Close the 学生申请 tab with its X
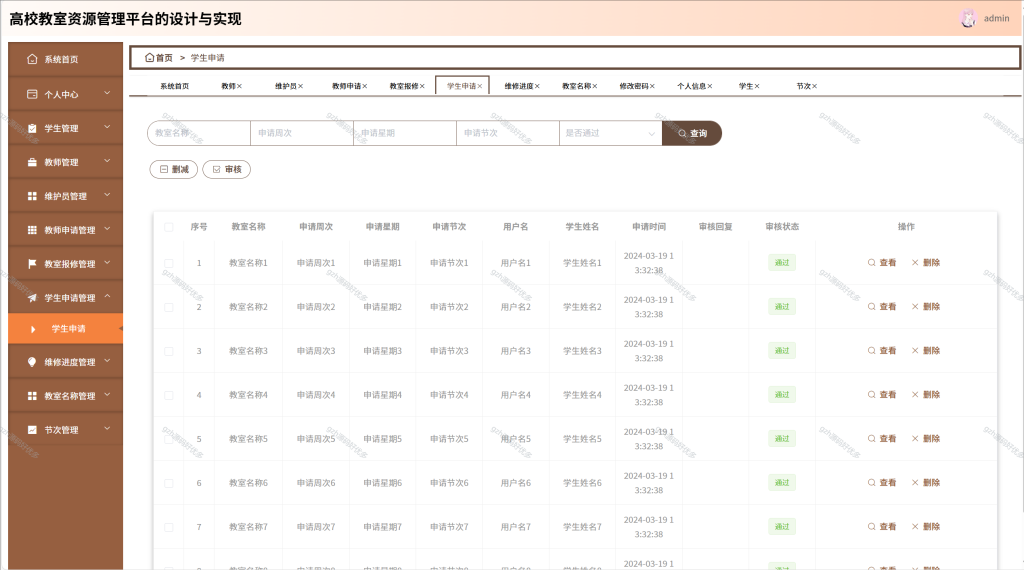The width and height of the screenshot is (1024, 570). [x=480, y=86]
